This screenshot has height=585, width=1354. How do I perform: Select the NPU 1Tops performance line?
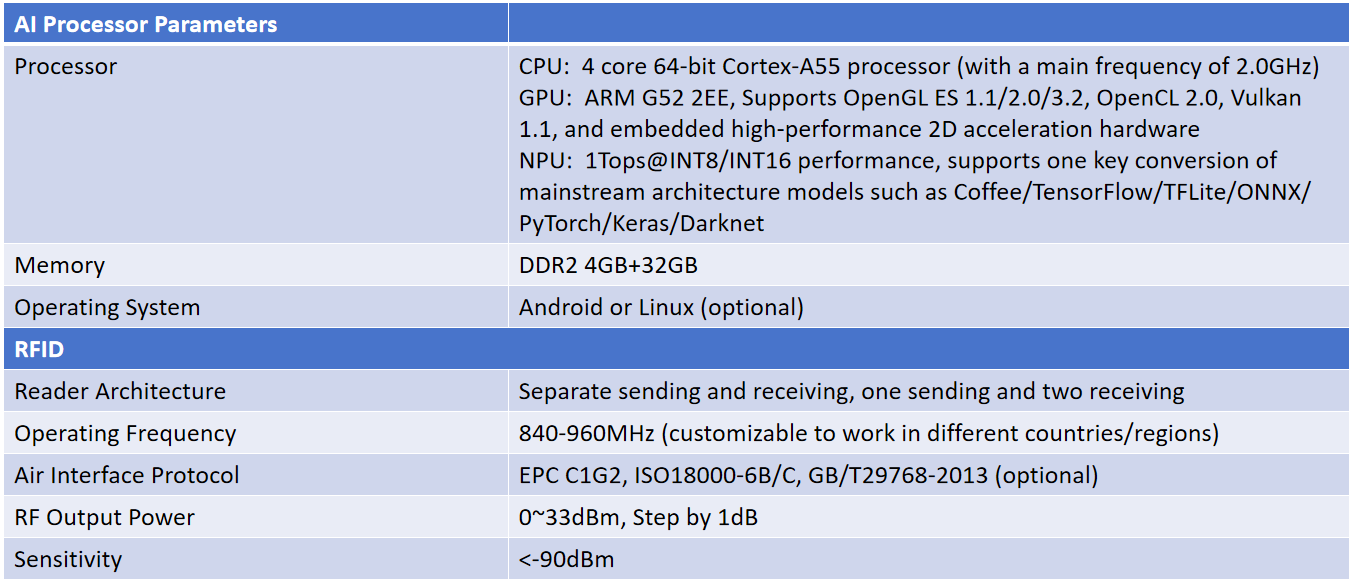tap(898, 161)
